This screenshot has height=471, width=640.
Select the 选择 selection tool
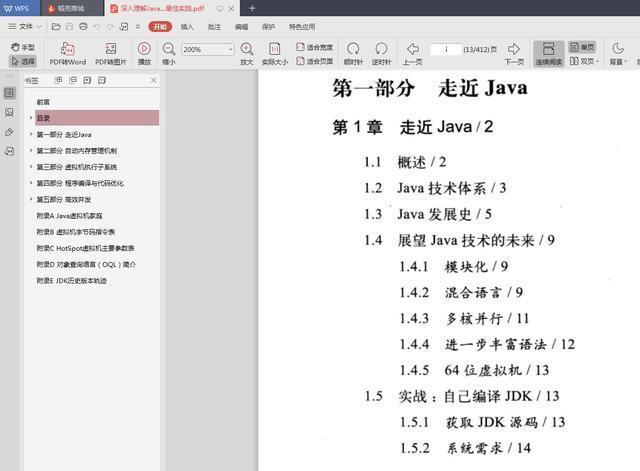(23, 61)
